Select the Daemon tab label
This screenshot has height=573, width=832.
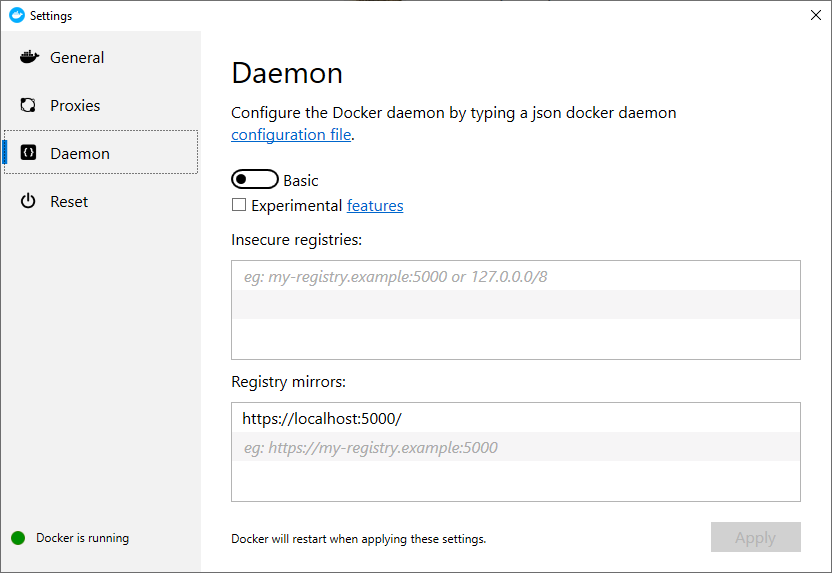(80, 154)
